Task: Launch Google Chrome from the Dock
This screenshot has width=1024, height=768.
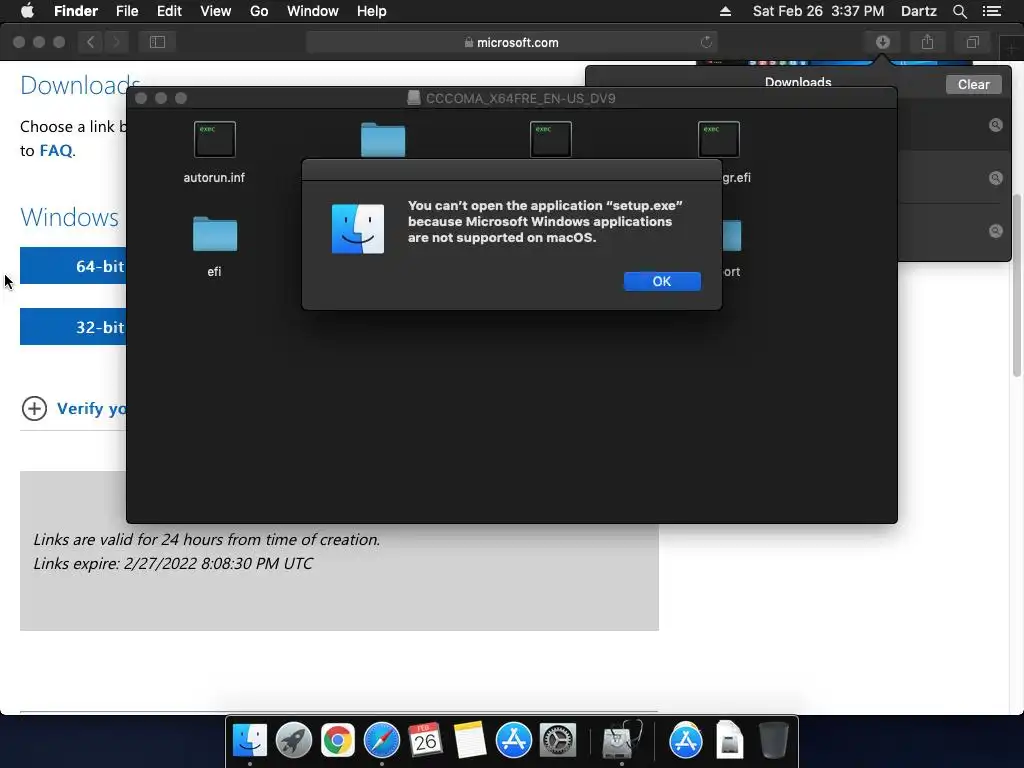Action: click(337, 741)
